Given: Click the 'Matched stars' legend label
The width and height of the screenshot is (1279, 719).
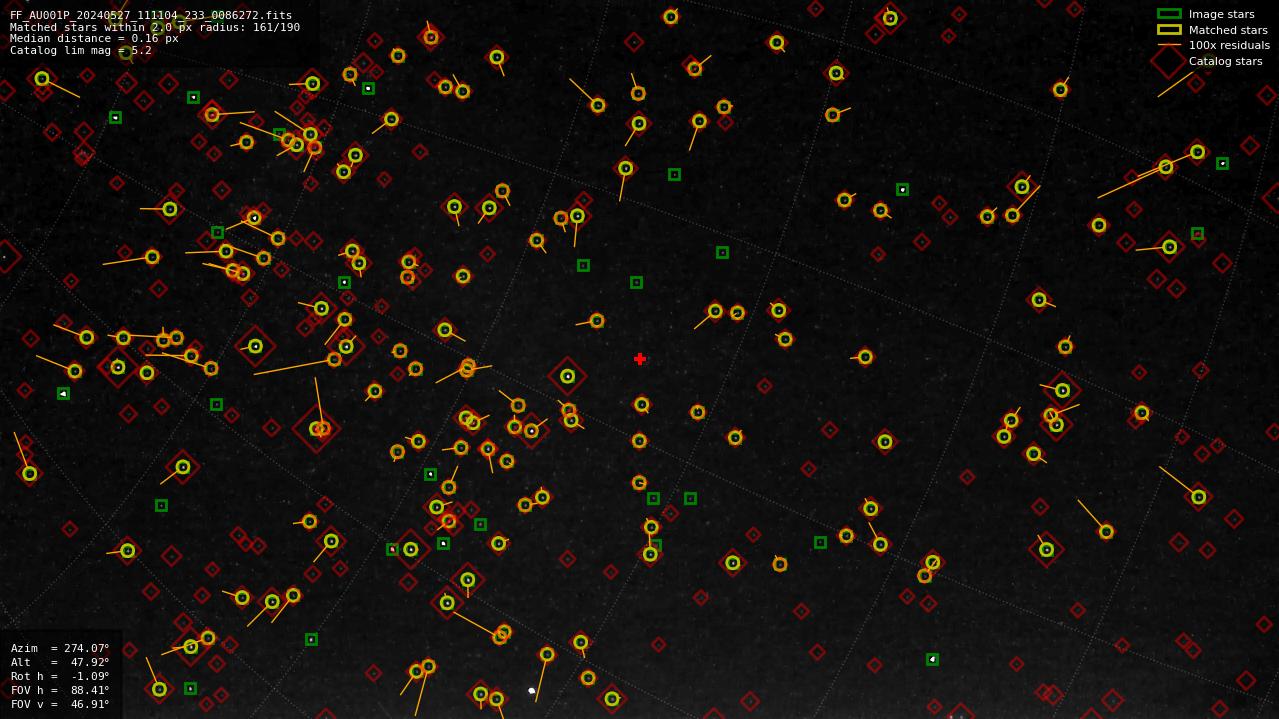Looking at the screenshot, I should (x=1228, y=30).
